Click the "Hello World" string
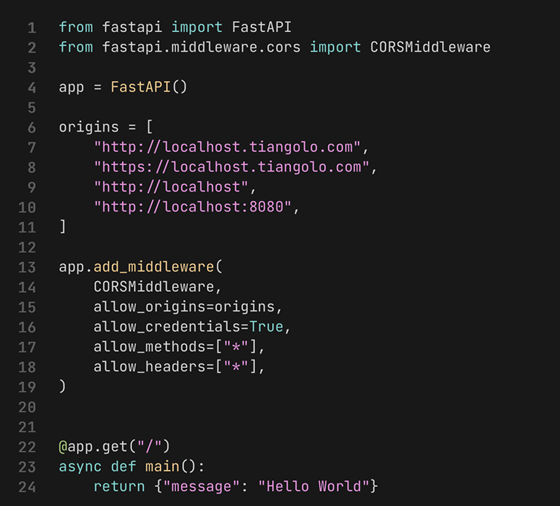Screen dimensions: 560x506 tap(314, 486)
